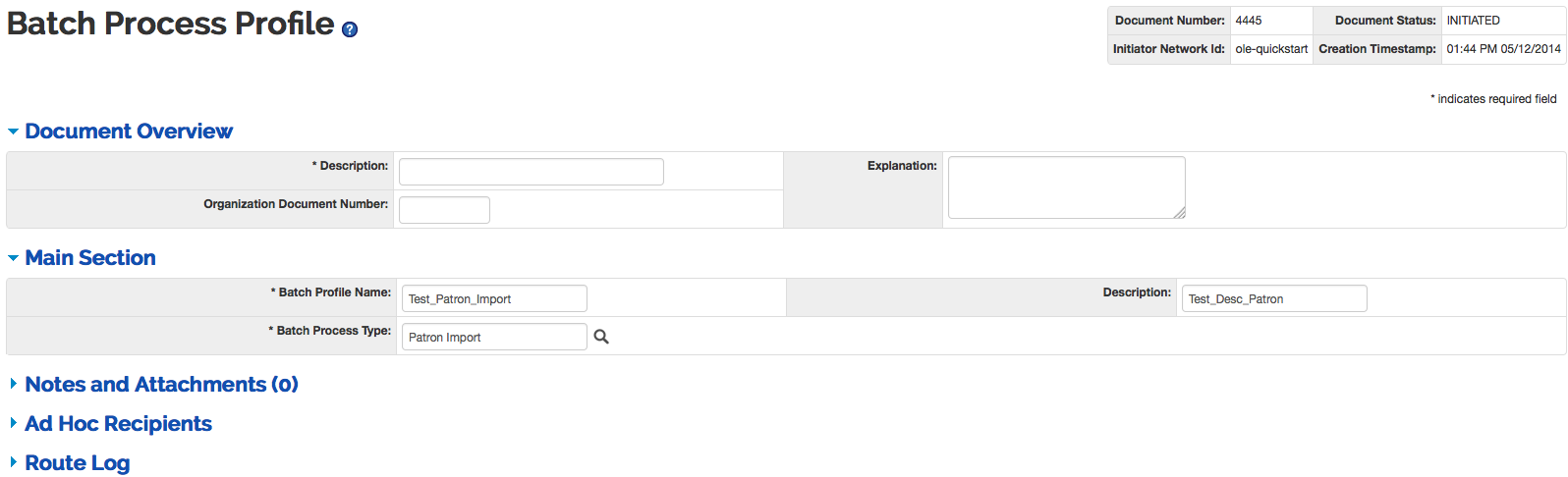
Task: Click inside the Explanation text area
Action: tap(1065, 186)
